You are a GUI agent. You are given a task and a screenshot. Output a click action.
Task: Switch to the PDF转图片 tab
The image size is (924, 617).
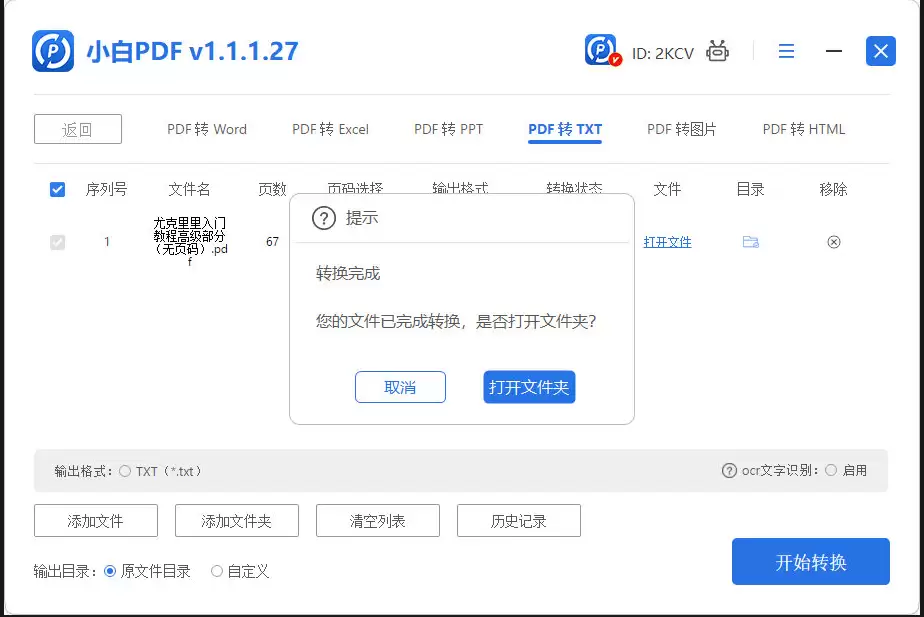pos(681,129)
